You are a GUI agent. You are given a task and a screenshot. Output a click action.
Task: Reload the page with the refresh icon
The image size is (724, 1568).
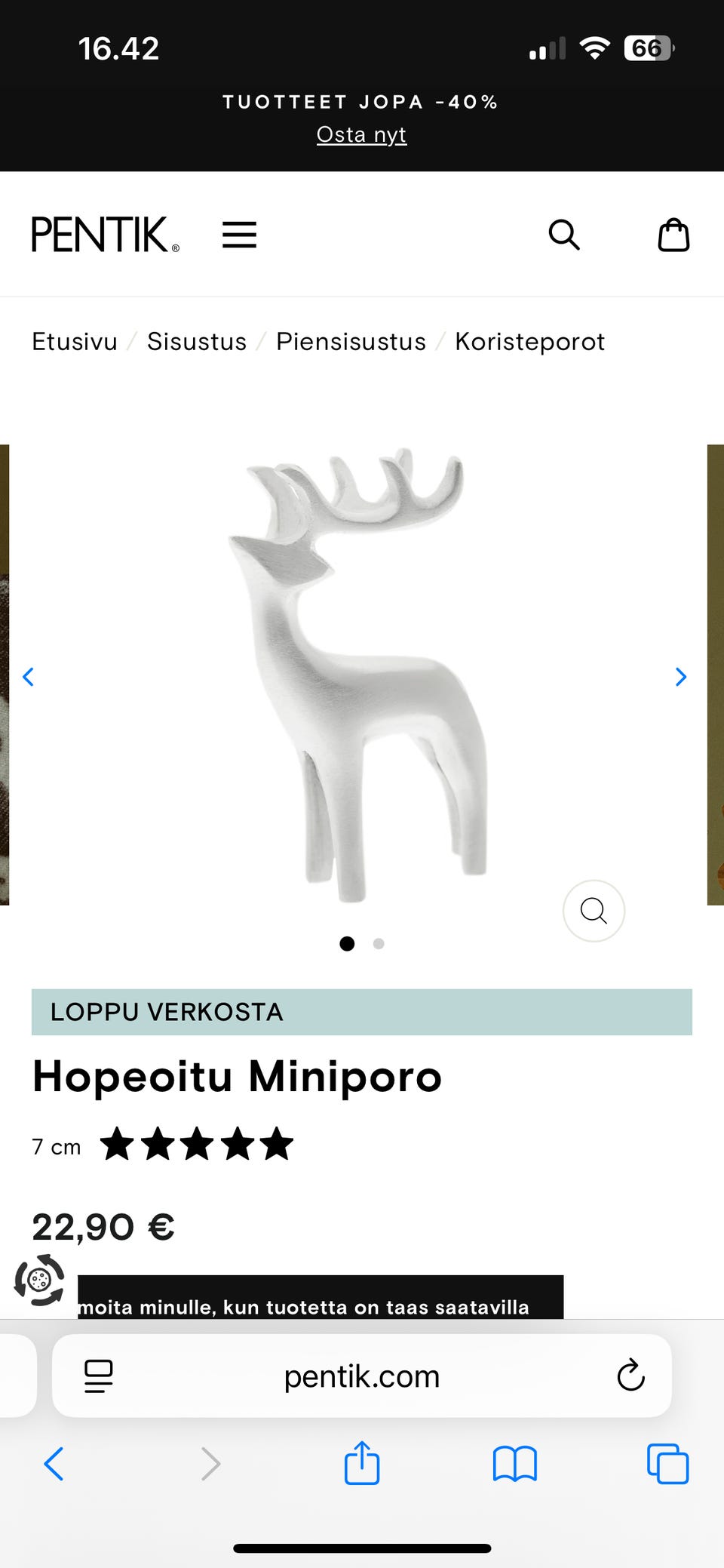point(630,1376)
